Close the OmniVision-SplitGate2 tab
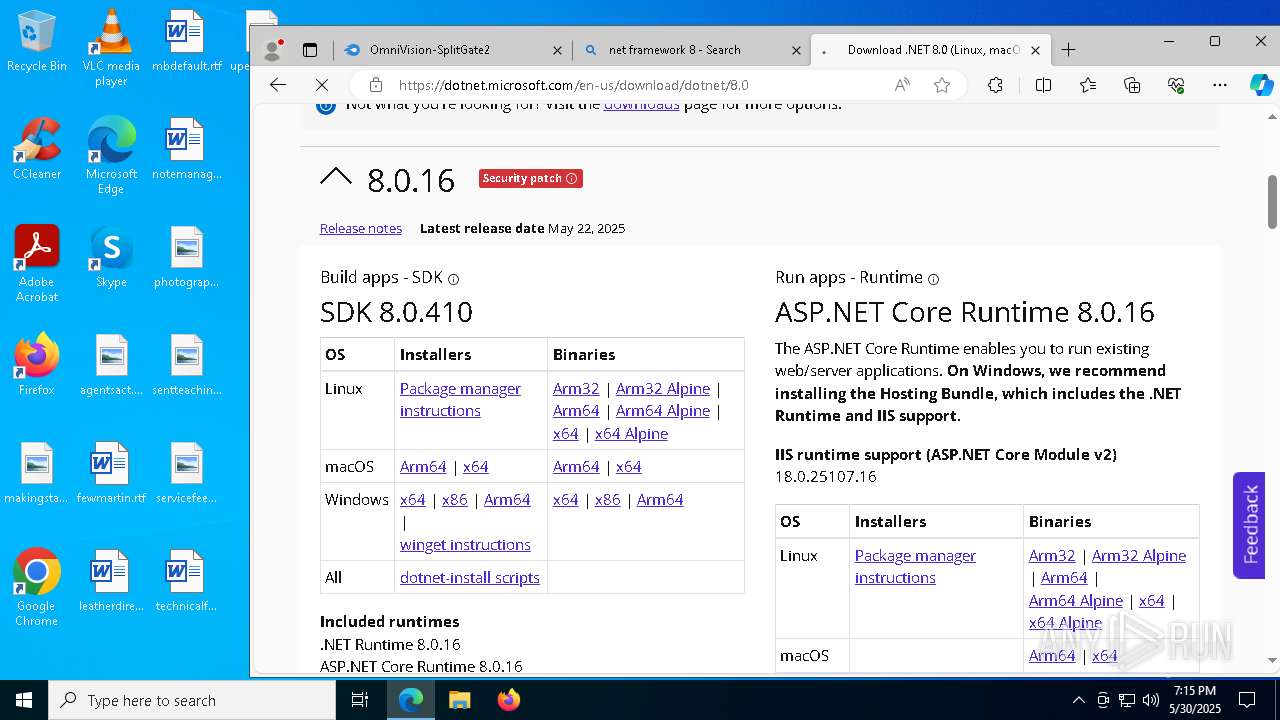The image size is (1280, 720). click(558, 49)
